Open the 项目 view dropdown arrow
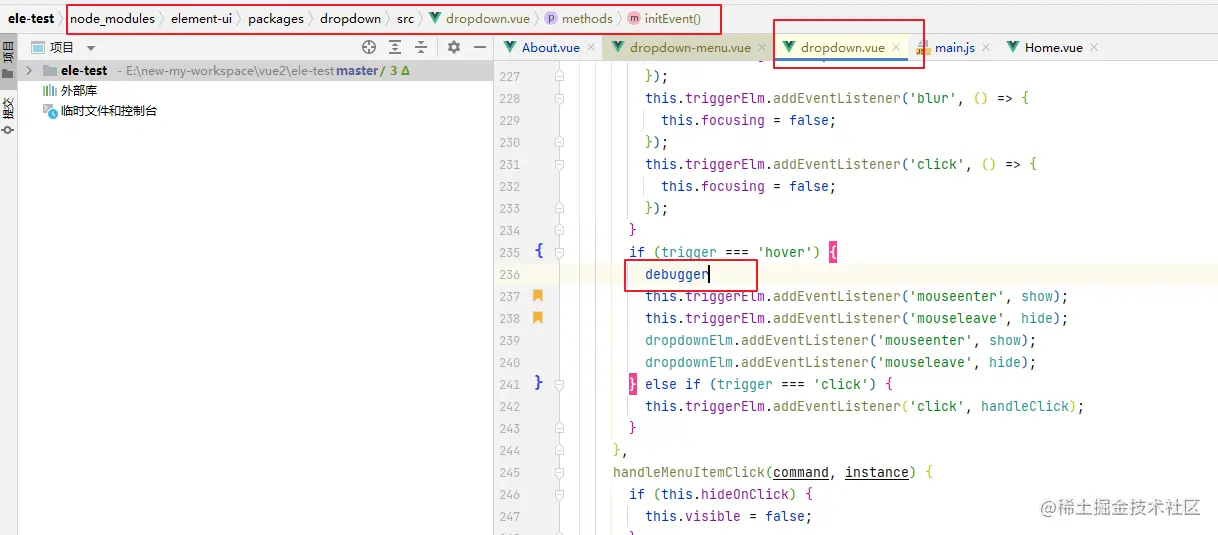 [x=91, y=48]
